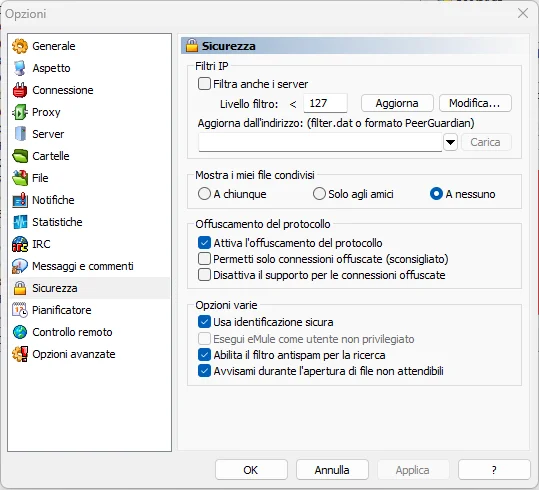
Task: Click the Carica button
Action: (486, 142)
